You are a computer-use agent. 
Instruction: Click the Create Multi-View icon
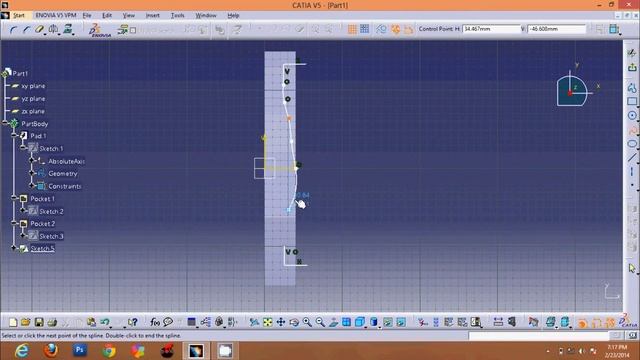(x=347, y=322)
